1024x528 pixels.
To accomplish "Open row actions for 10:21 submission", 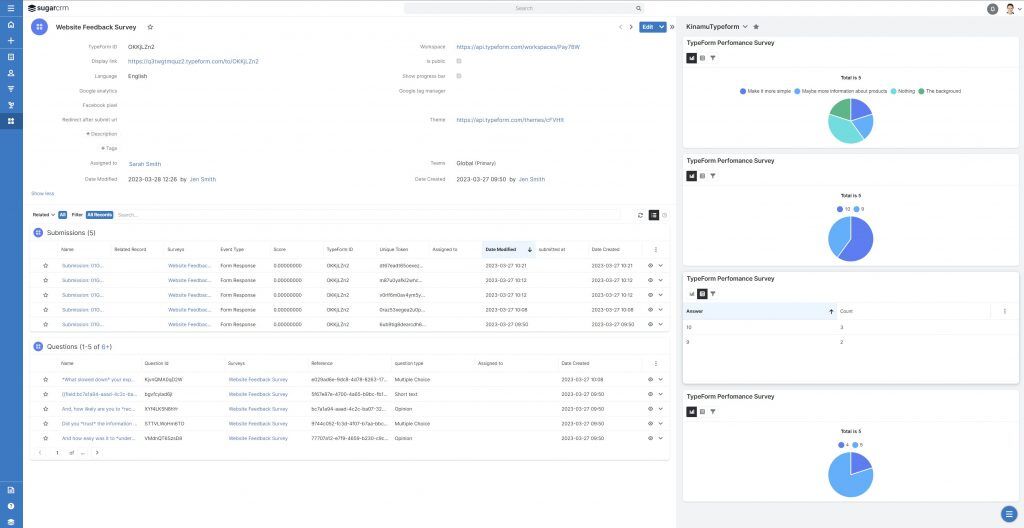I will (x=660, y=266).
